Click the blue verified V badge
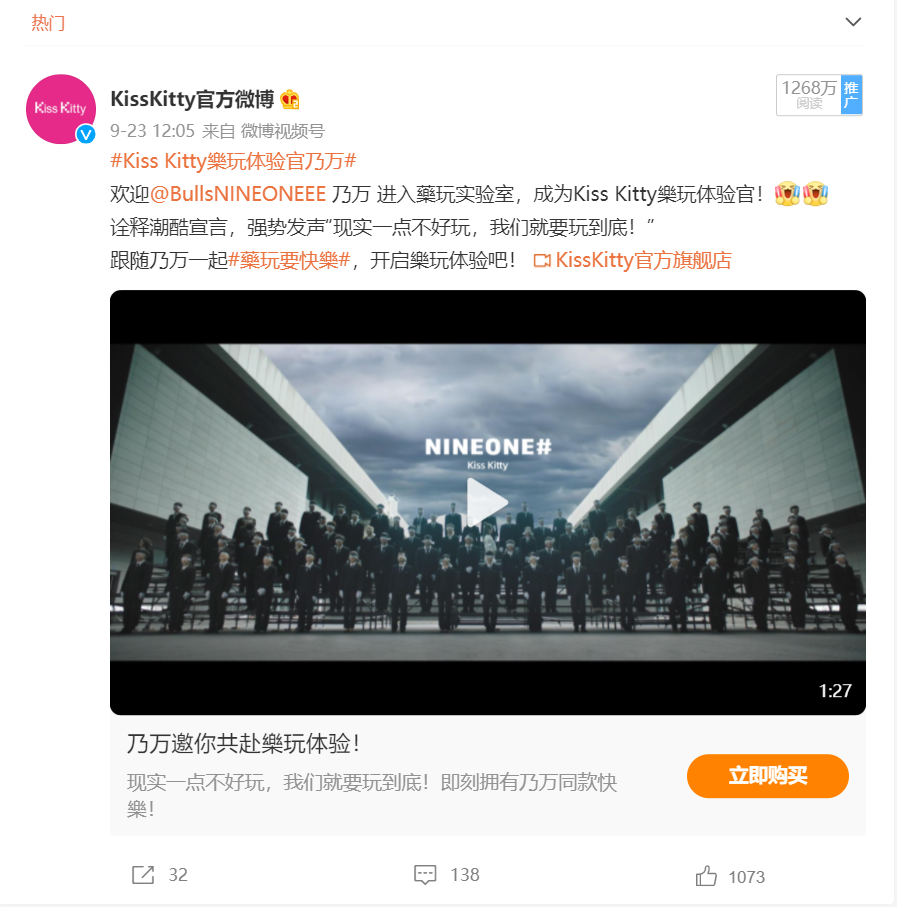897x907 pixels. click(x=86, y=134)
